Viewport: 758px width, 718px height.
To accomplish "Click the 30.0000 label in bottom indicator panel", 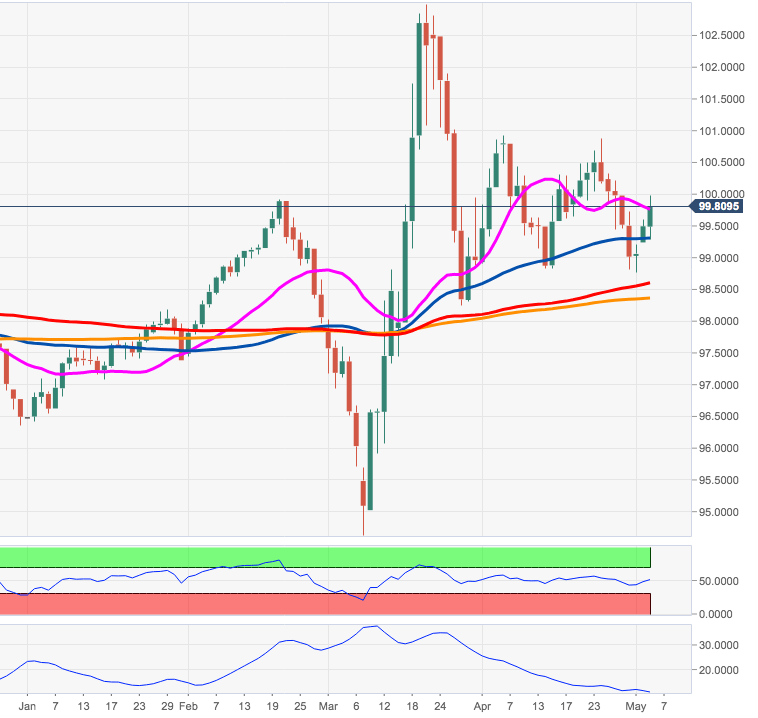I will click(x=718, y=645).
